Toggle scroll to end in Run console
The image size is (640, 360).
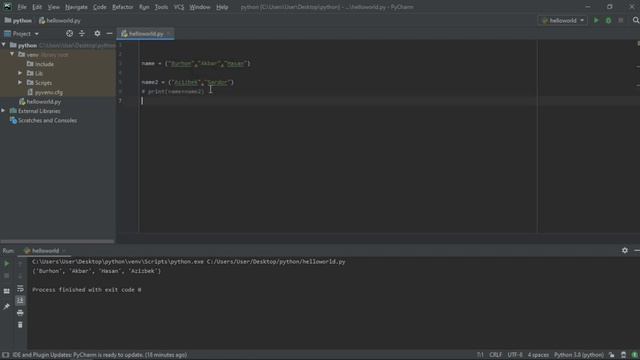20,300
